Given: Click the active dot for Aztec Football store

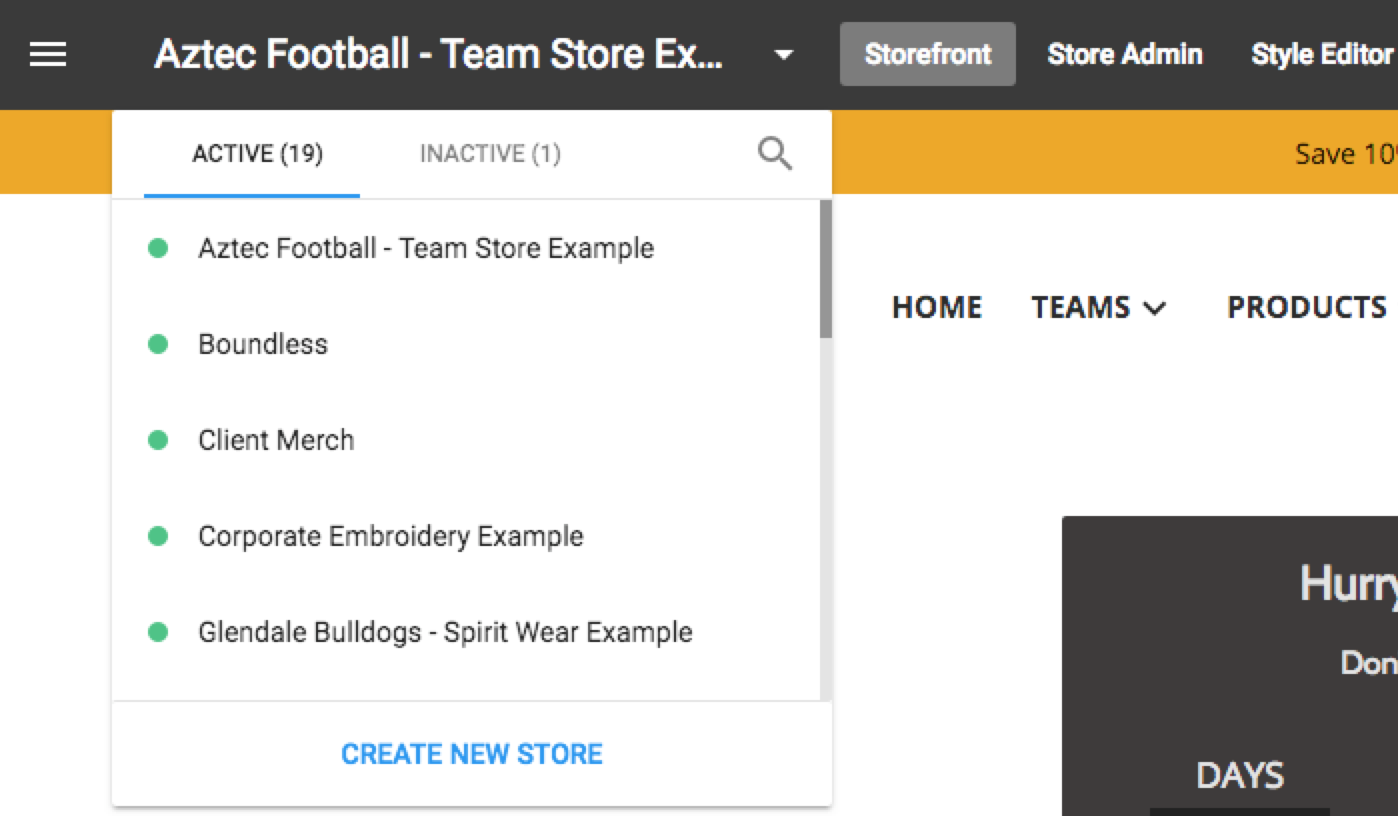Looking at the screenshot, I should click(159, 248).
